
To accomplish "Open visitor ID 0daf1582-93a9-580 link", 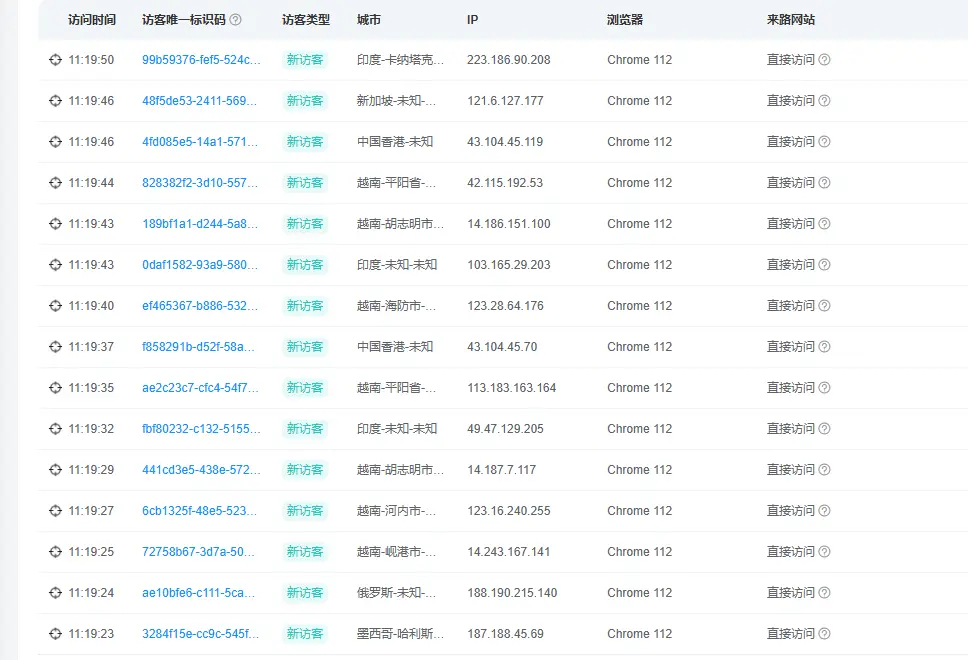I will pos(200,265).
